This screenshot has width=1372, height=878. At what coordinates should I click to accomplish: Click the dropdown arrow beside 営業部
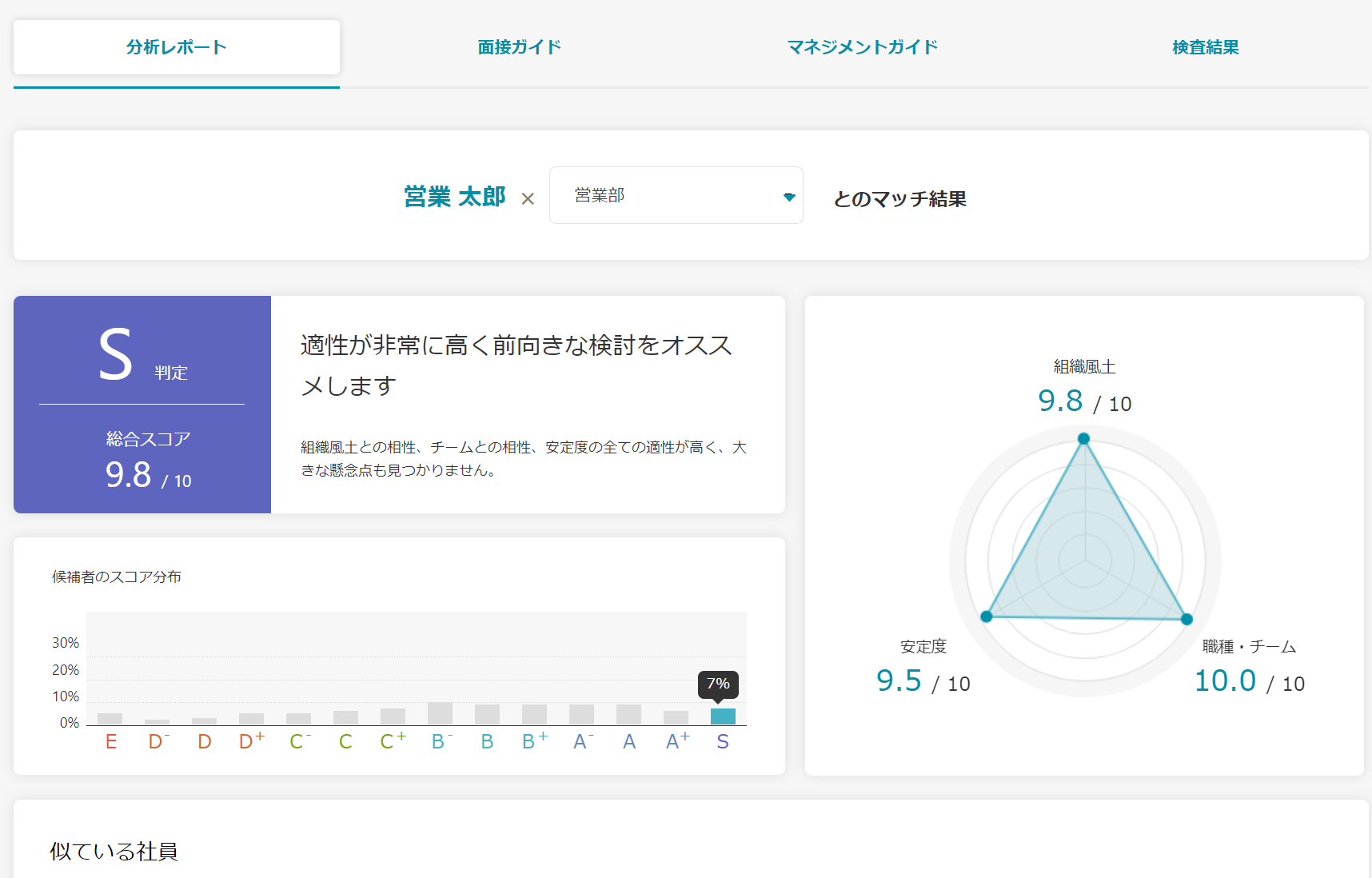point(788,195)
